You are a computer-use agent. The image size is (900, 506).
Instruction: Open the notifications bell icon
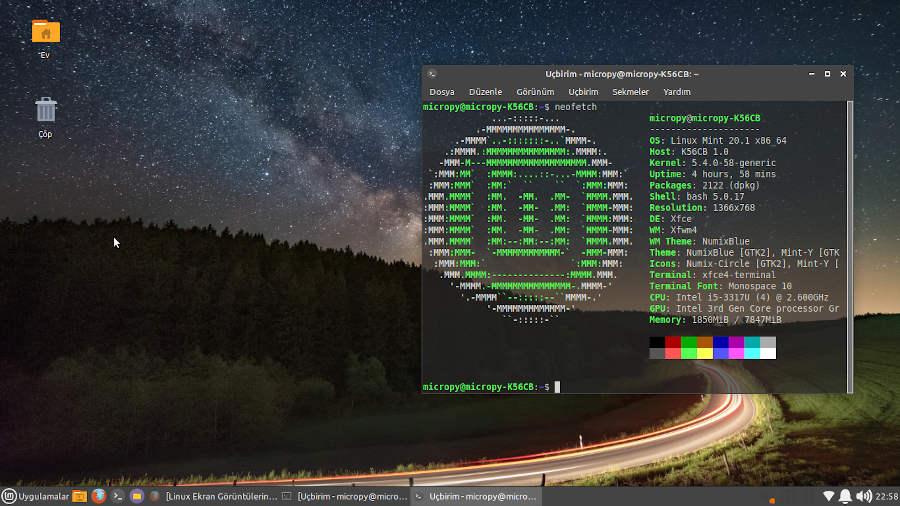click(845, 496)
